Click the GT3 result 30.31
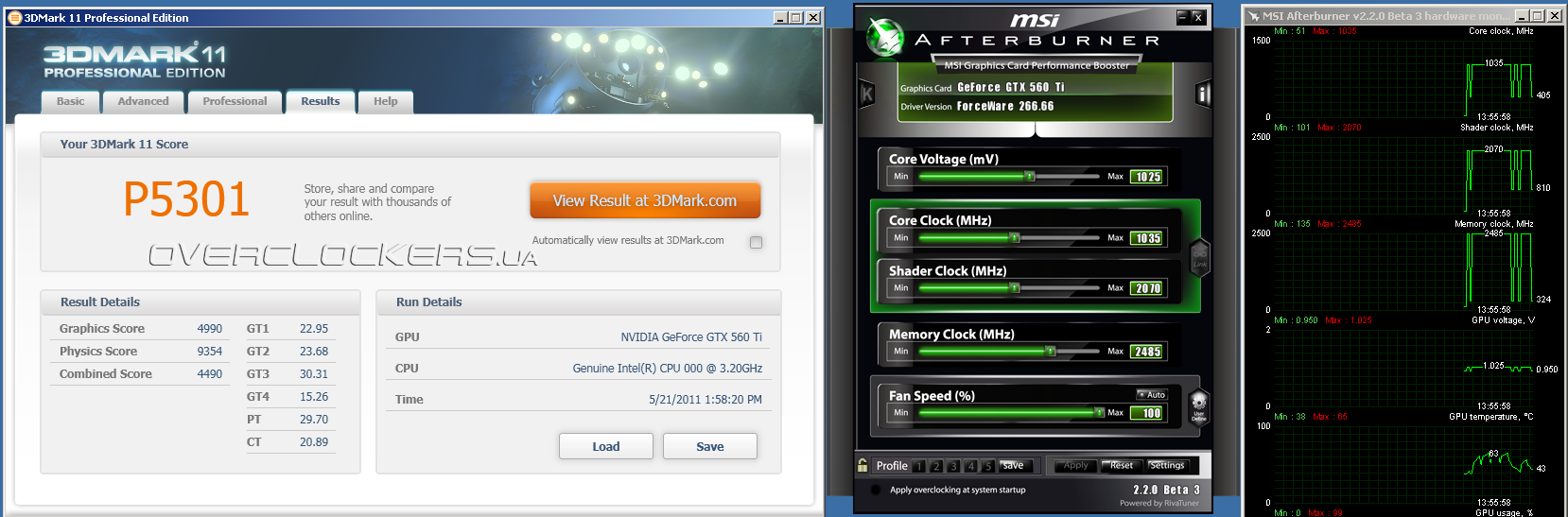Image resolution: width=1568 pixels, height=517 pixels. 314,374
